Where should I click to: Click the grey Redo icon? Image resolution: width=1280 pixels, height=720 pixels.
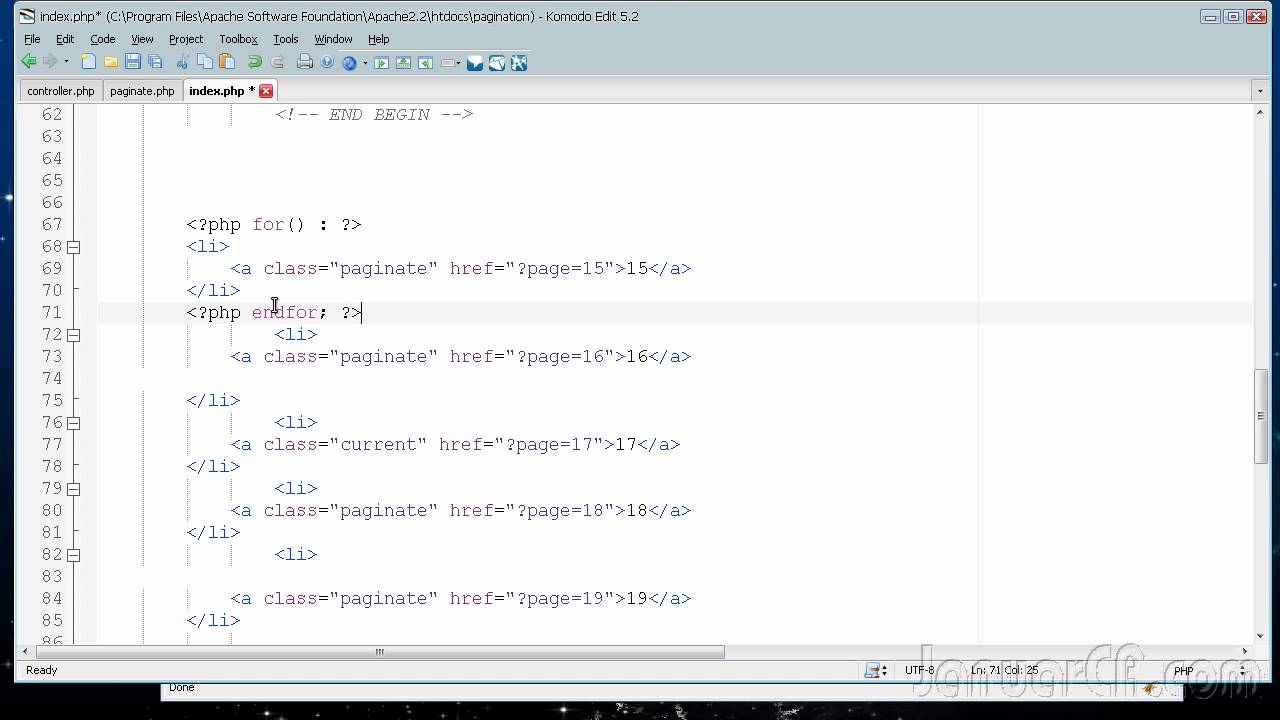[277, 62]
